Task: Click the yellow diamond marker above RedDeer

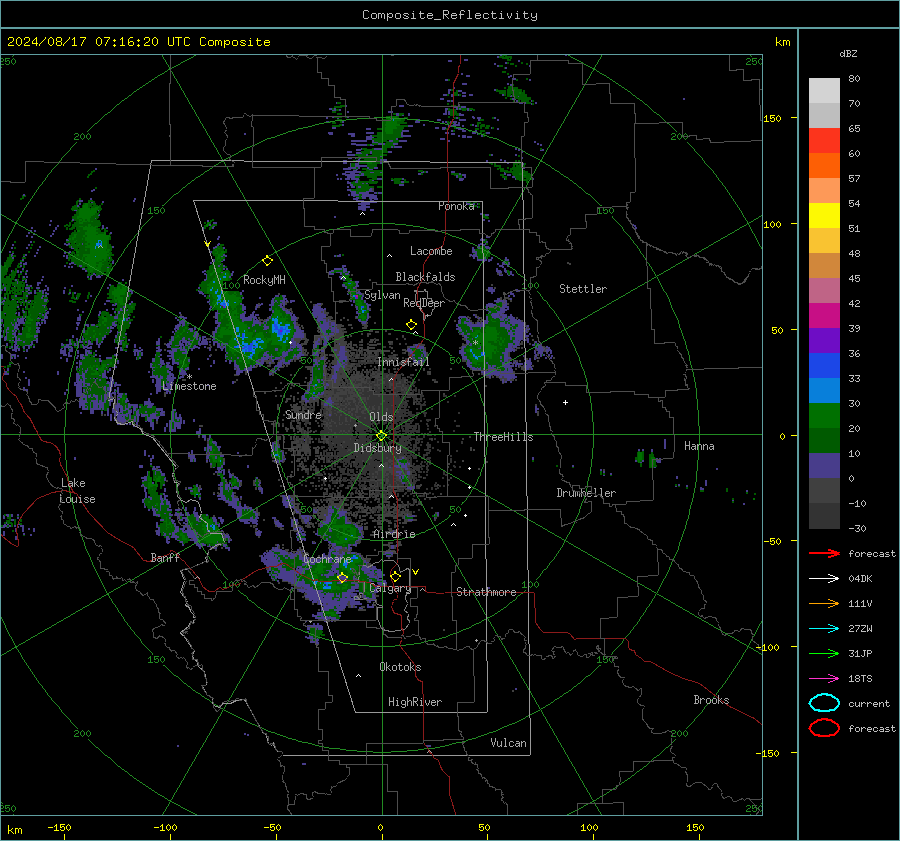Action: 411,325
